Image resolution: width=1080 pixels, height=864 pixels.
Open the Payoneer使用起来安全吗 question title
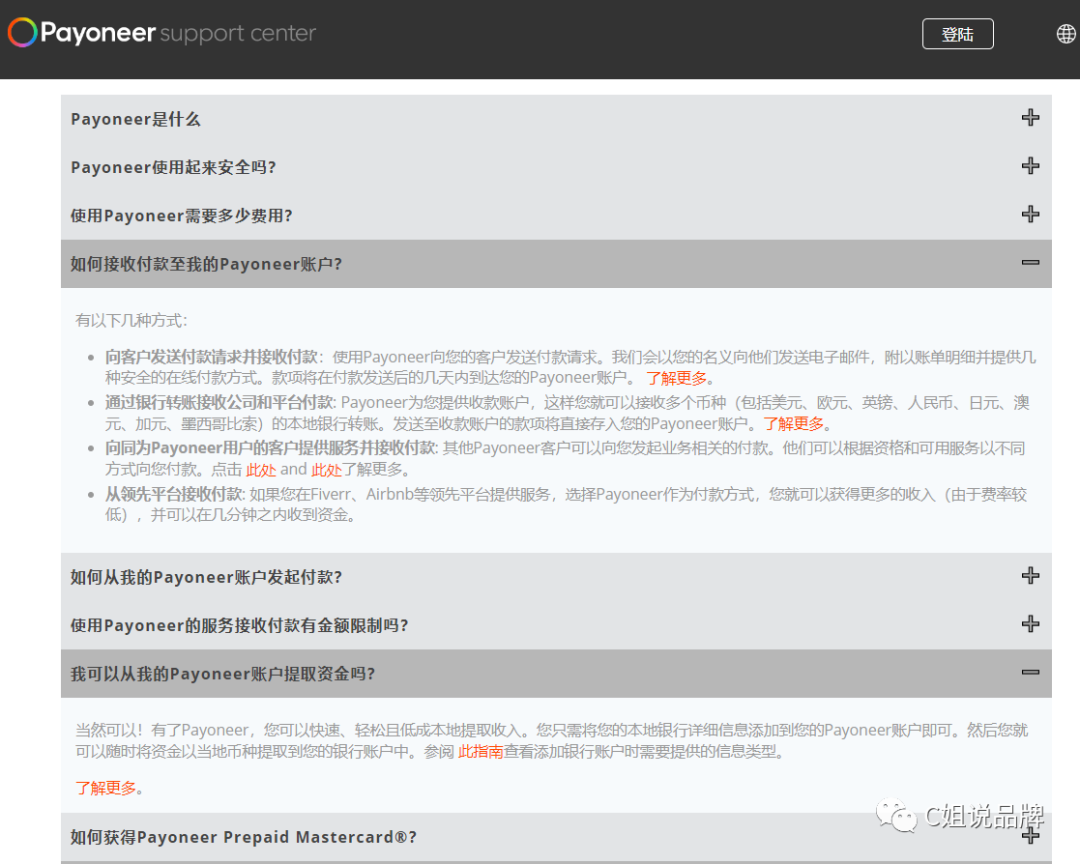(174, 167)
